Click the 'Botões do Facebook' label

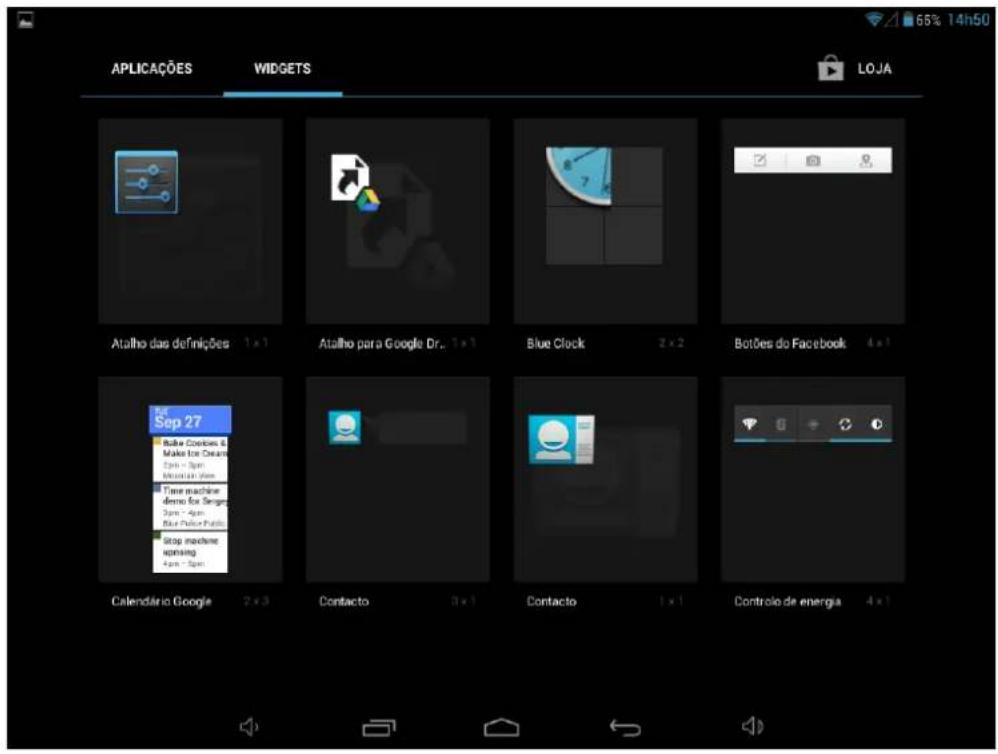(x=790, y=344)
